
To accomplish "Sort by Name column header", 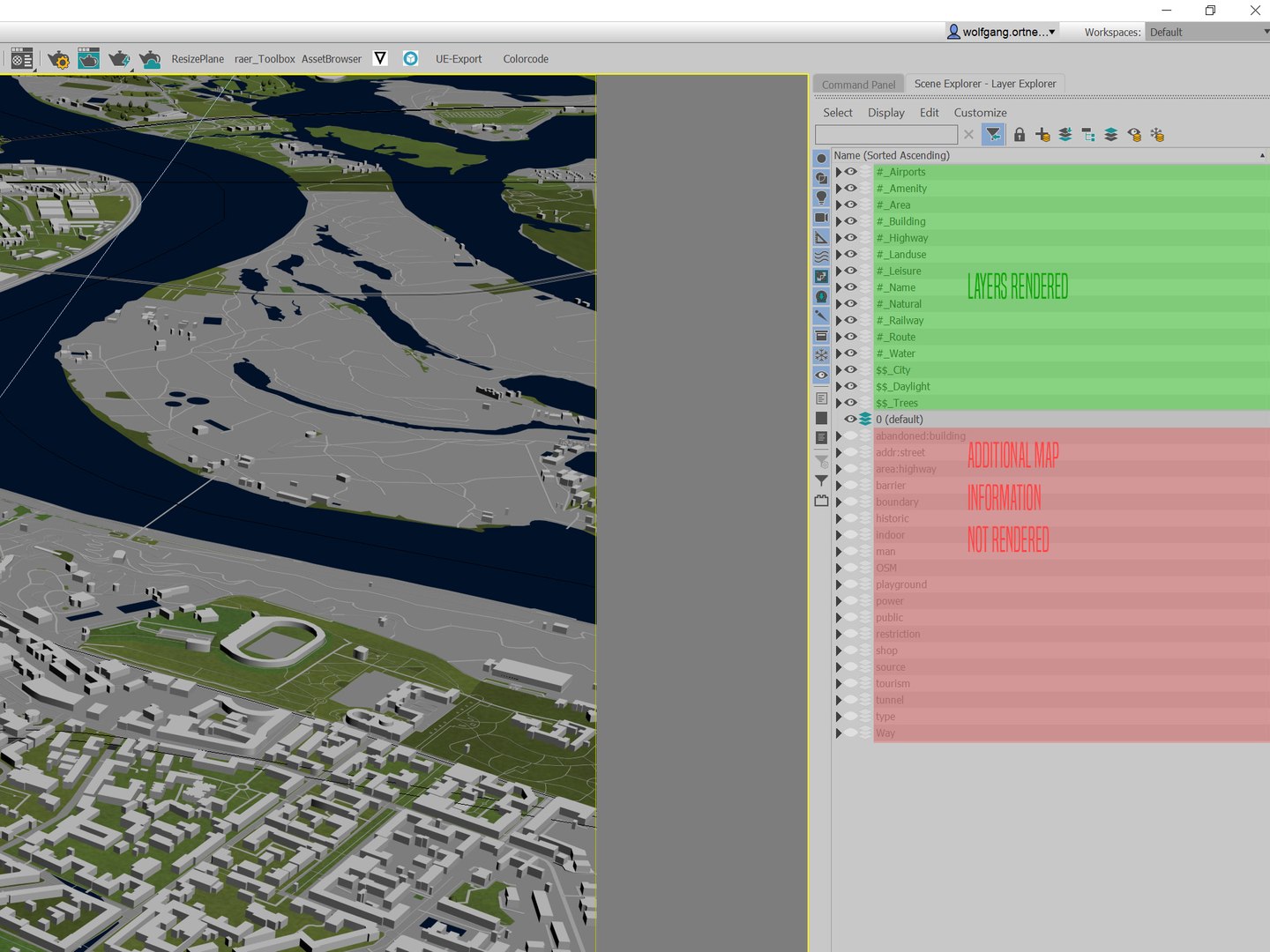I will click(1050, 155).
